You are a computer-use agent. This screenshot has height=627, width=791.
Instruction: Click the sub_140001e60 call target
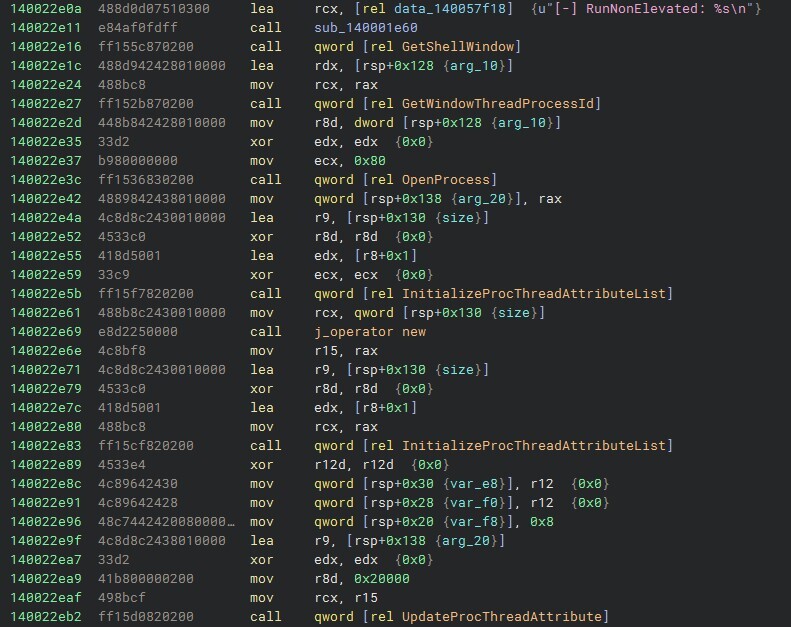(366, 28)
